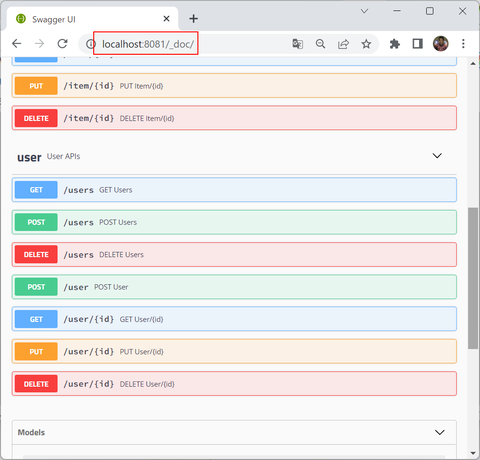Expand the PUT /user/{id} operation
The height and width of the screenshot is (460, 480).
[234, 351]
